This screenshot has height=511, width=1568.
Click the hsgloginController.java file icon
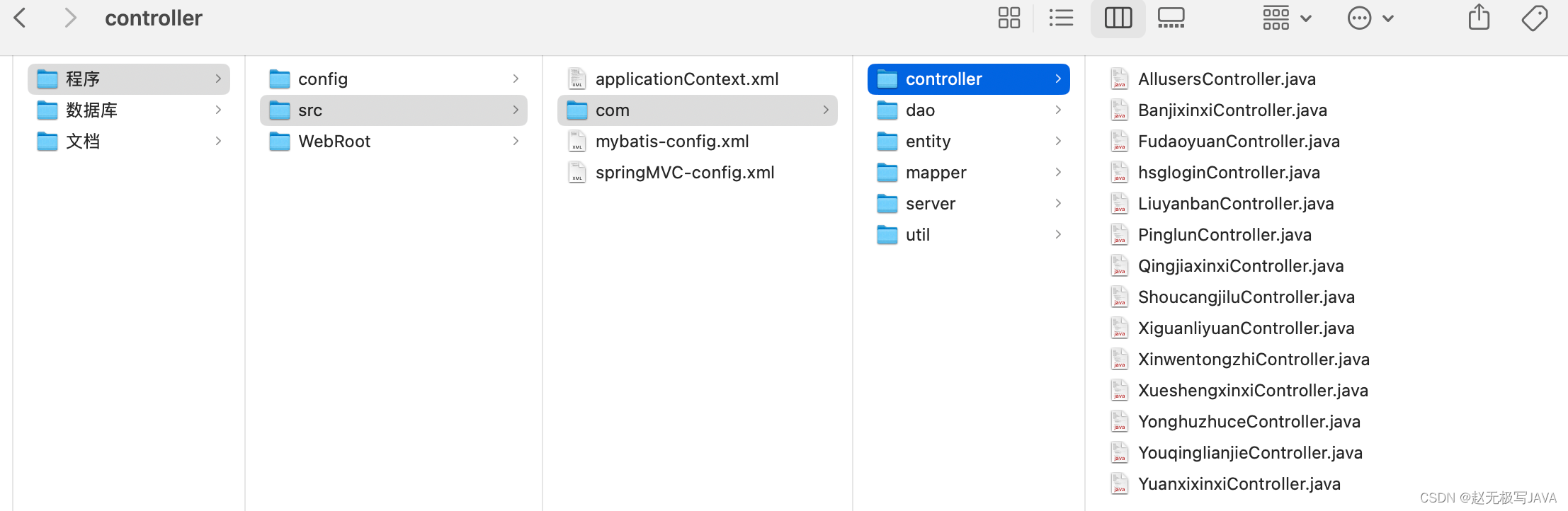[1119, 172]
